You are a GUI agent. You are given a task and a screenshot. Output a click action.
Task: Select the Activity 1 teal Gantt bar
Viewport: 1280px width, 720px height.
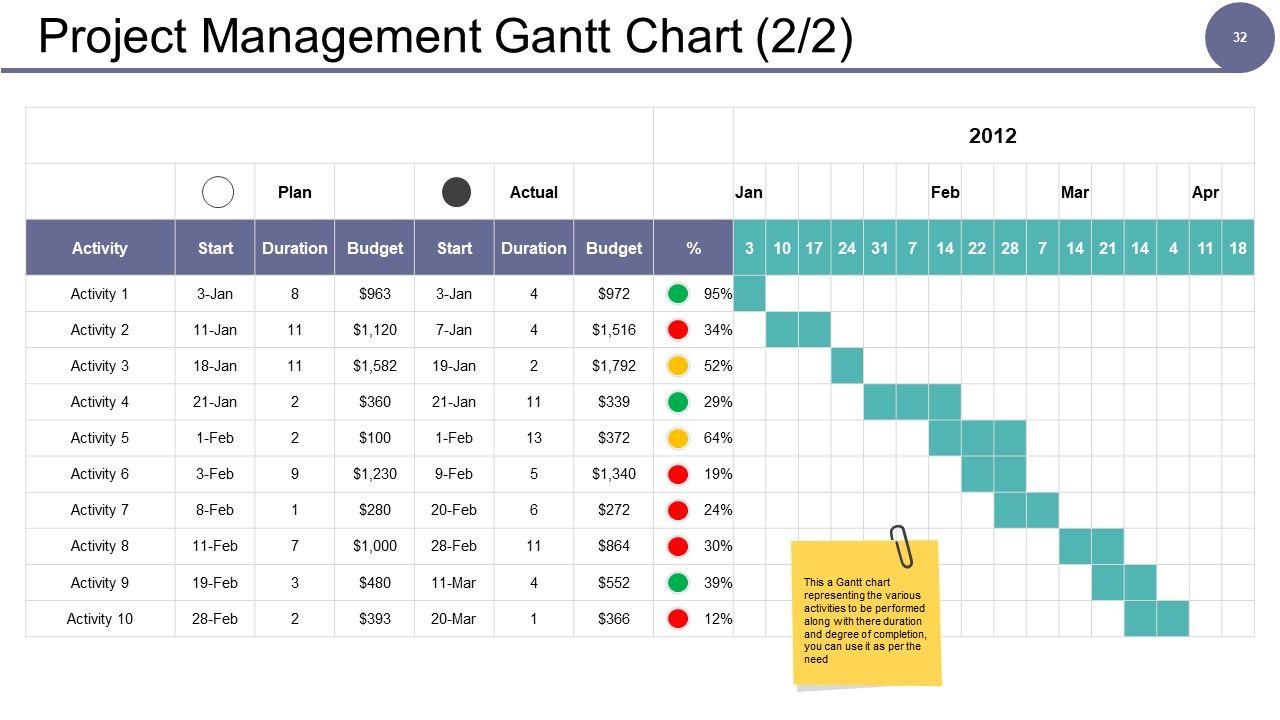pos(749,294)
